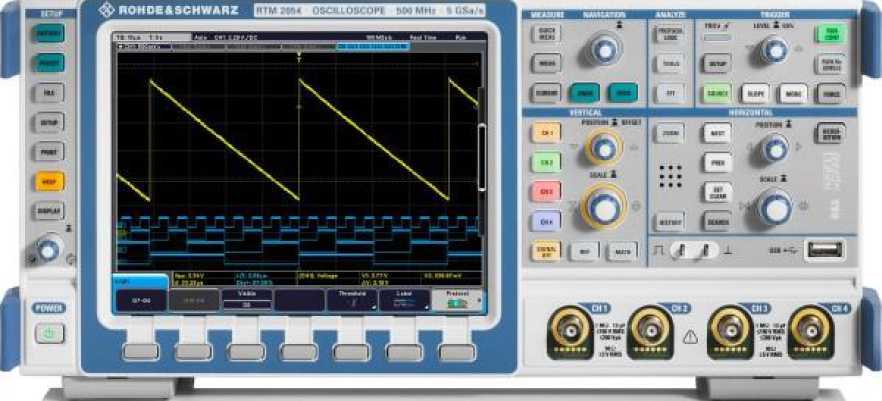Toggle the green CH2 channel key

point(546,162)
